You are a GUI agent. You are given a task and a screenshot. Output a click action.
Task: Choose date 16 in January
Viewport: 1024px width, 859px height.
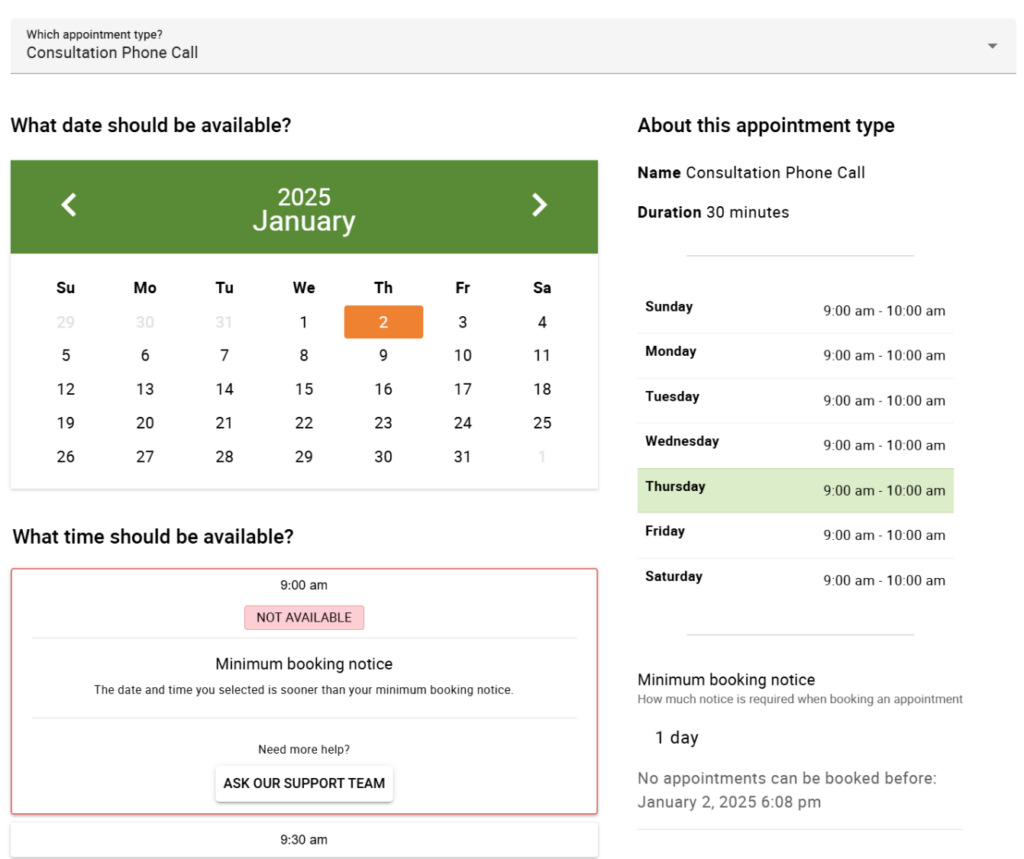[x=383, y=389]
